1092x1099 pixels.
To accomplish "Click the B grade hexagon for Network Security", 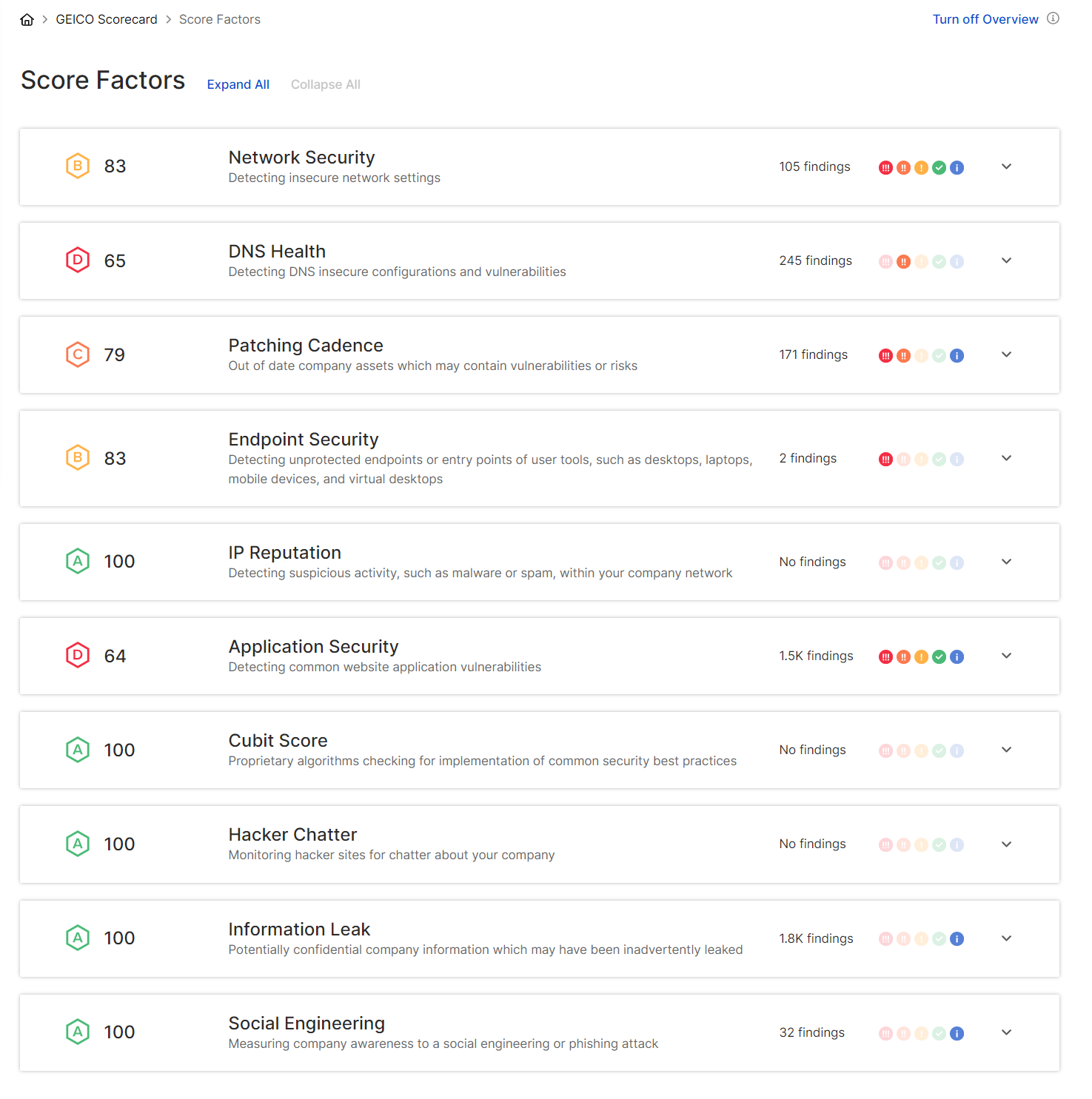I will [78, 166].
